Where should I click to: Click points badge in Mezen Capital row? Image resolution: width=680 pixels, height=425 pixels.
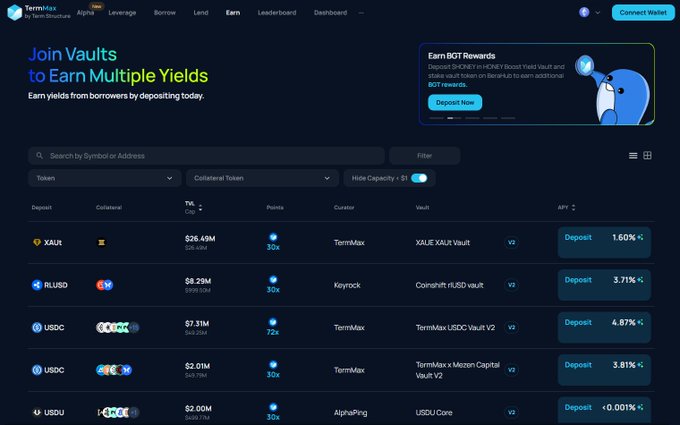tap(273, 365)
